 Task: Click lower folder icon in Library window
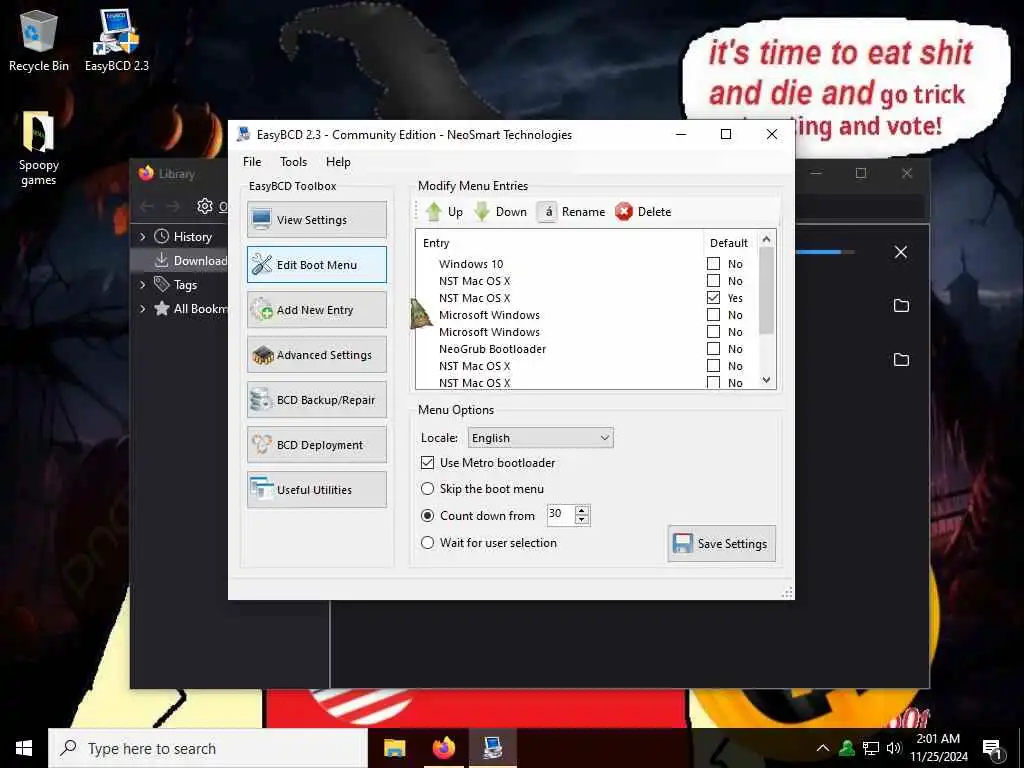pos(901,360)
